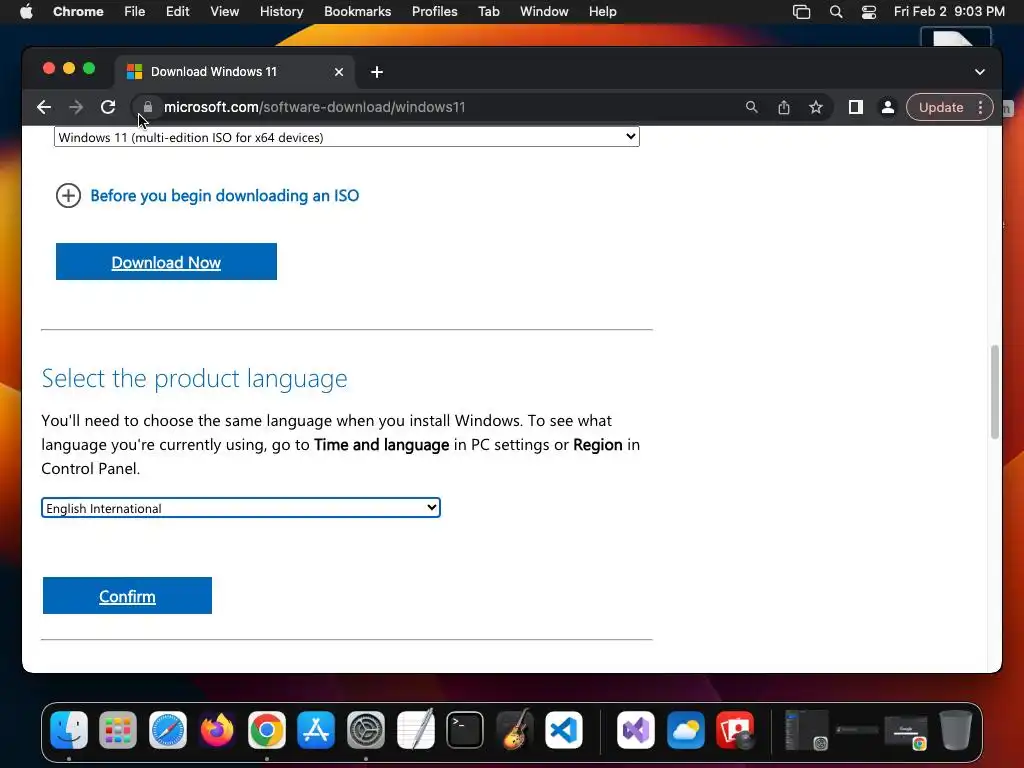Open Photo Booth from the Dock

(735, 729)
